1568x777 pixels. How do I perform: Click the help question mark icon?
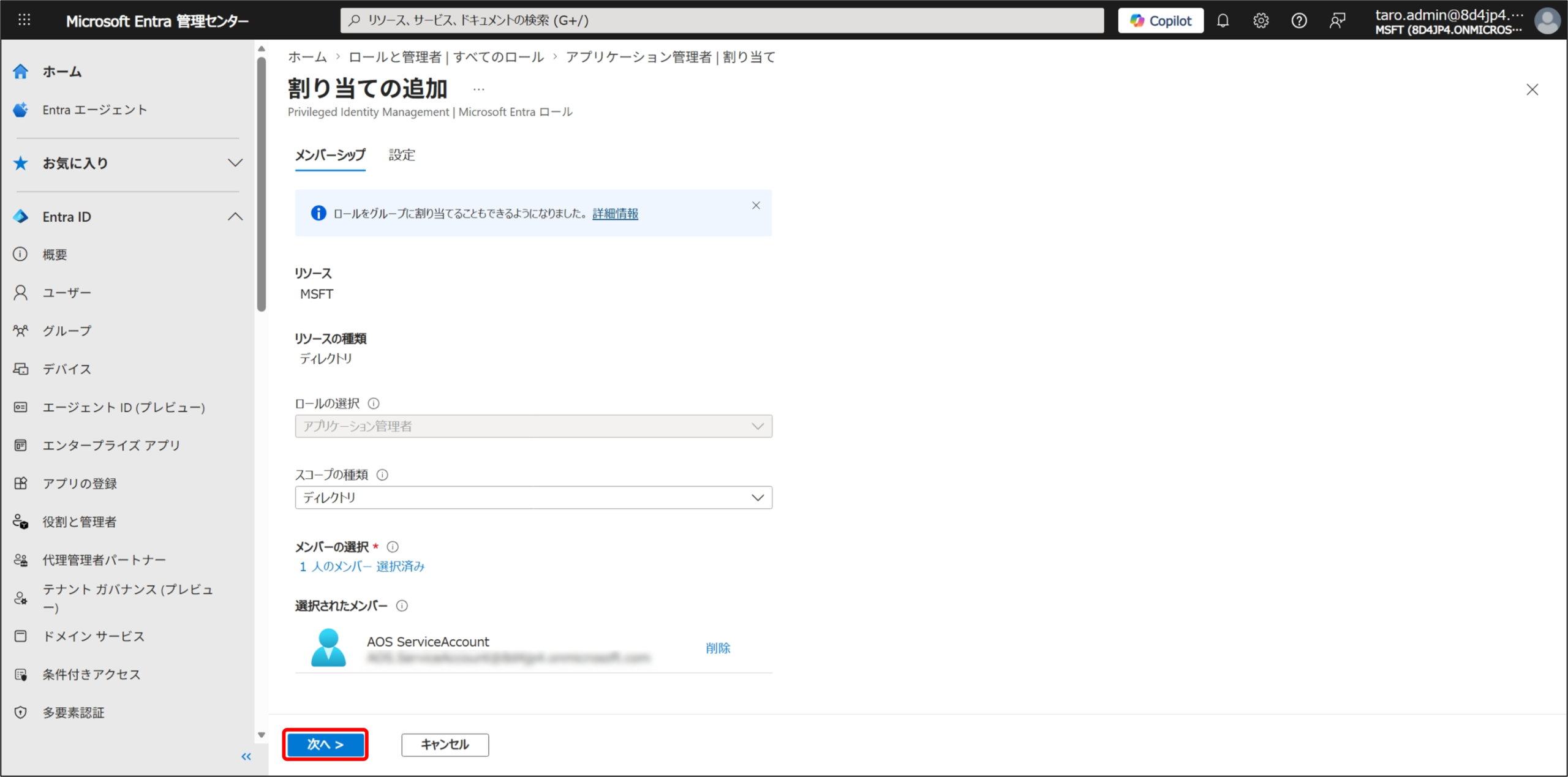point(1298,21)
